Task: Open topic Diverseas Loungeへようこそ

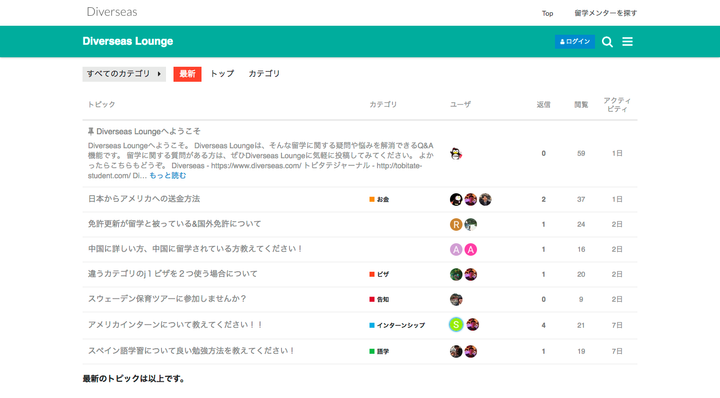Action: point(148,131)
